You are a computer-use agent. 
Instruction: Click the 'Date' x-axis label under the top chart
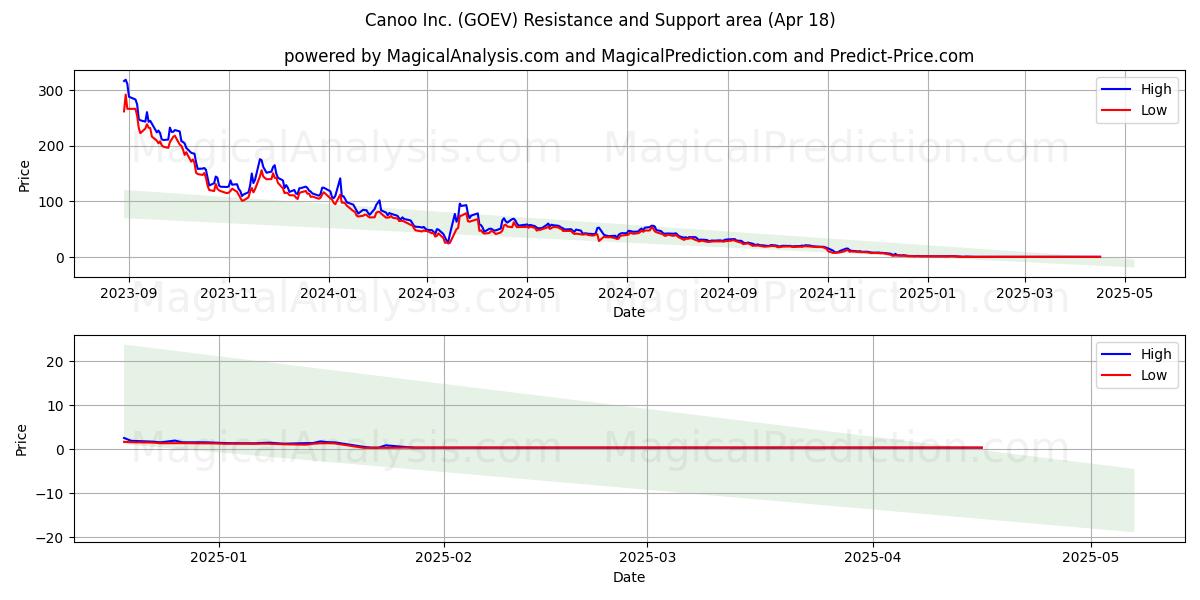[629, 313]
